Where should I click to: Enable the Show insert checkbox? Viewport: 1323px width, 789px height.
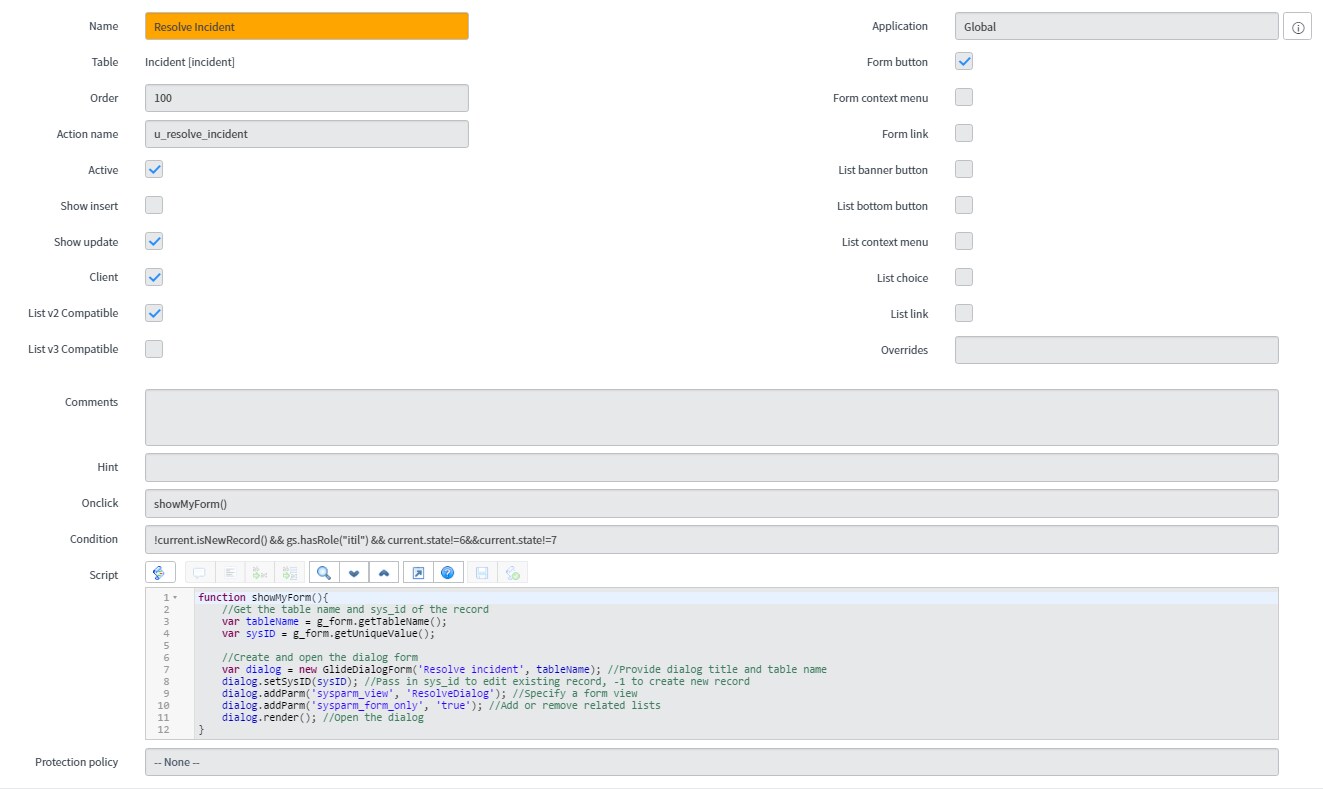pos(154,205)
